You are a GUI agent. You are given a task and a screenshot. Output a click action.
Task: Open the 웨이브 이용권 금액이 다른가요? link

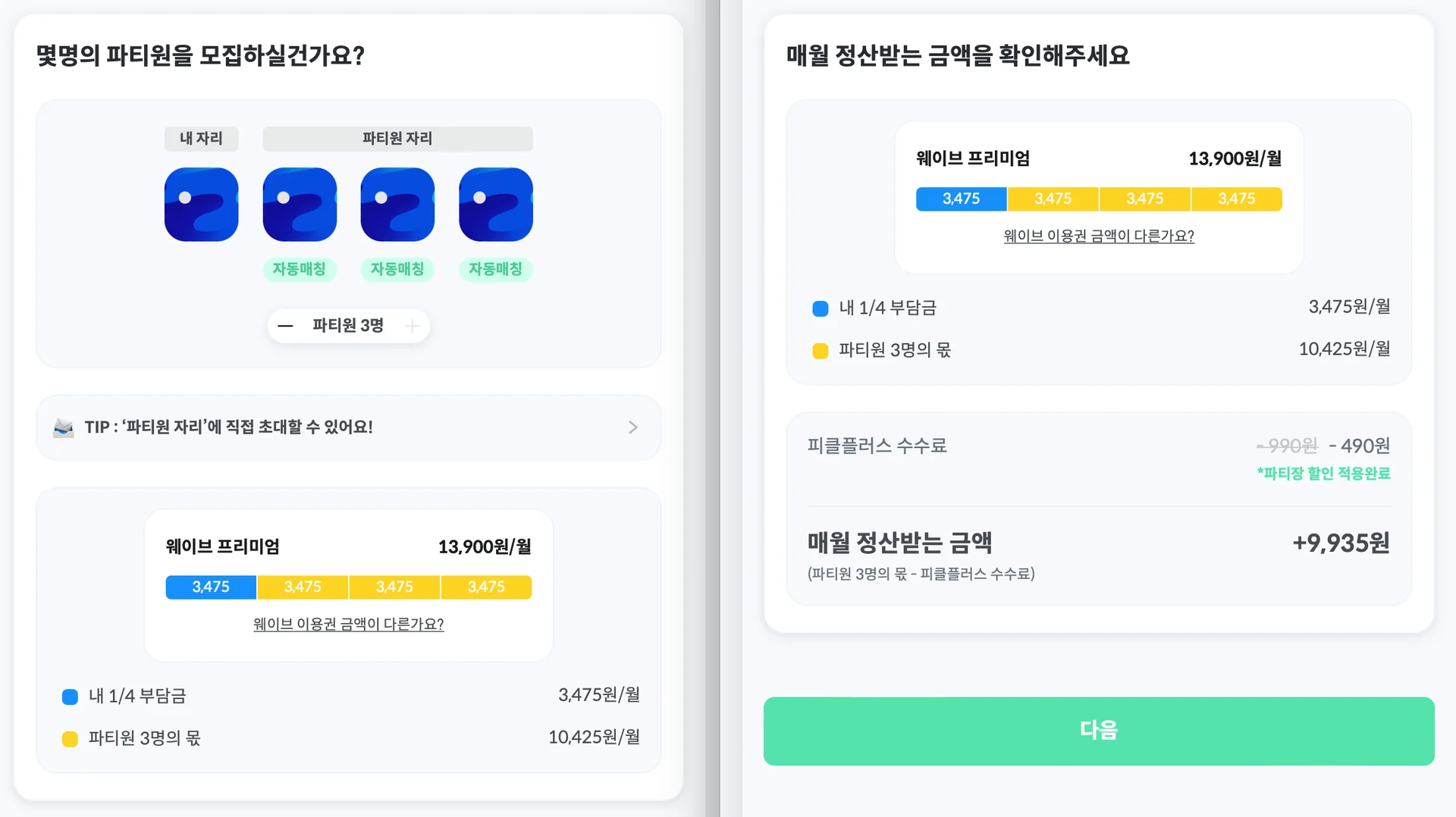tap(348, 624)
